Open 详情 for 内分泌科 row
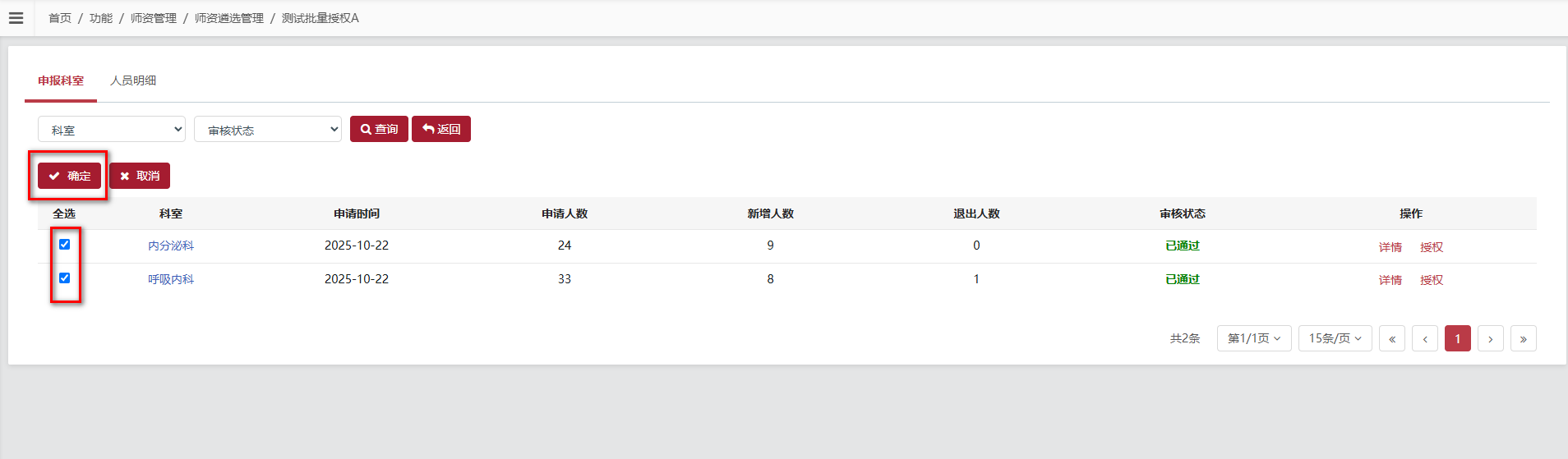This screenshot has width=1568, height=459. coord(1390,247)
